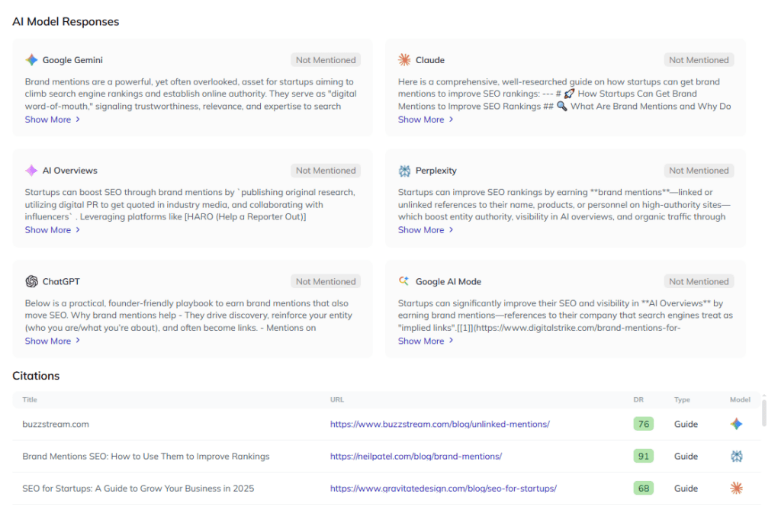Click the Type column header in Citations
Screen dimensions: 777x514
tap(682, 400)
